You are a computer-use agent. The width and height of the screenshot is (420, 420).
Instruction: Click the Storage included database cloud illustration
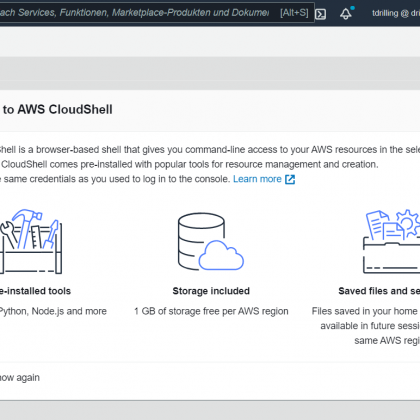click(211, 242)
